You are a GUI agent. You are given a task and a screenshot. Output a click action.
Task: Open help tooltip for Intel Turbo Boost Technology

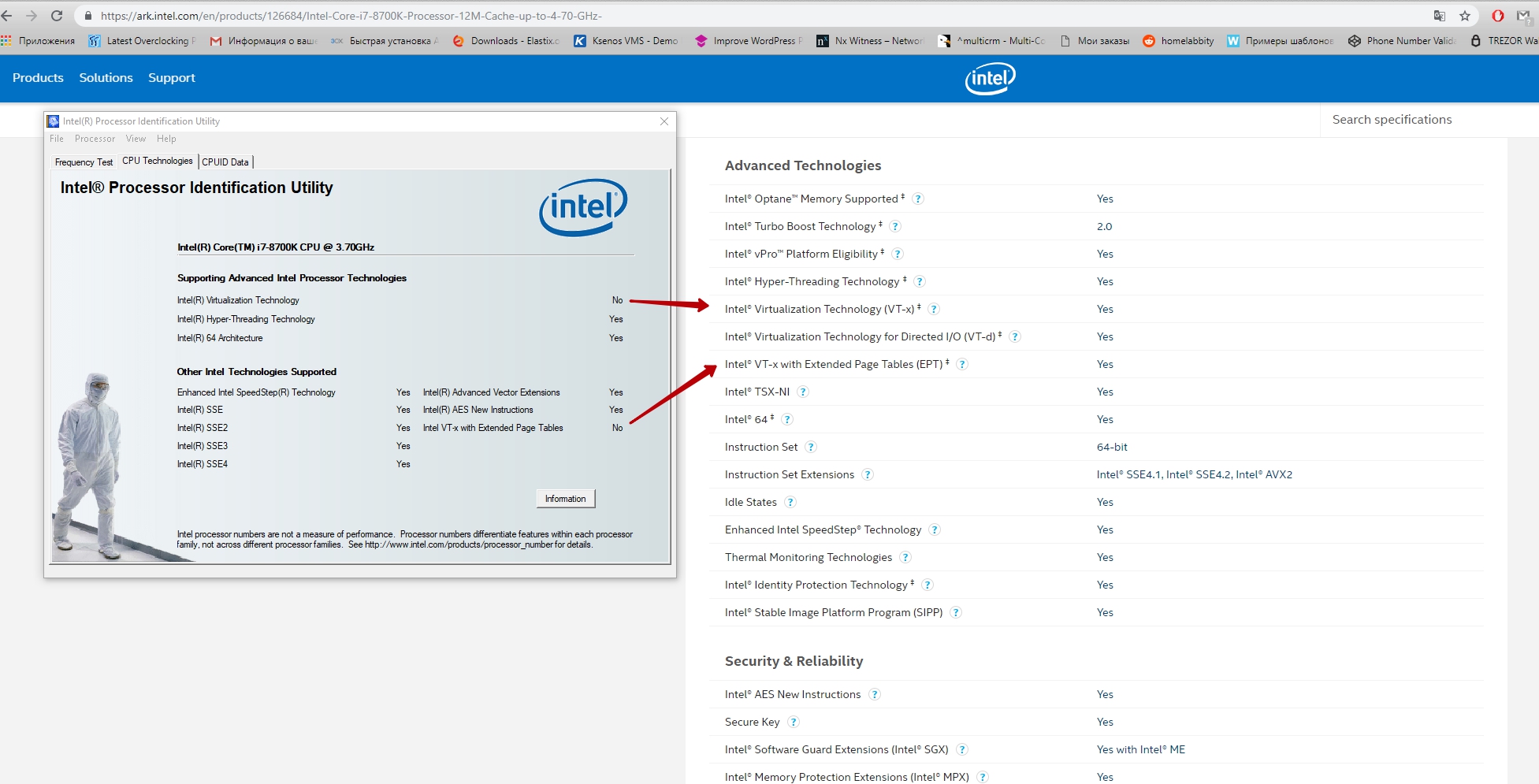click(895, 227)
